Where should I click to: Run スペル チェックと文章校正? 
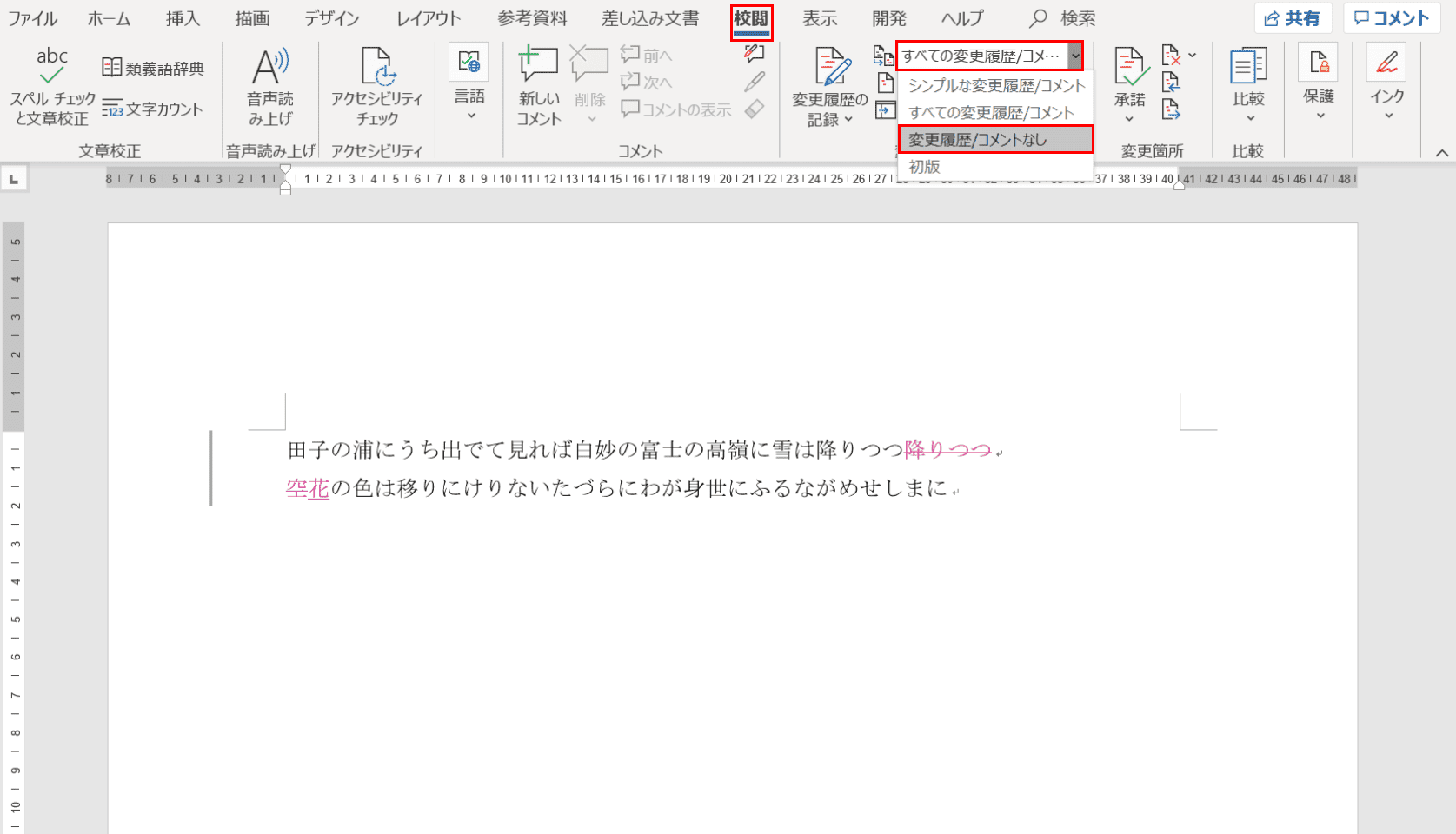point(52,87)
